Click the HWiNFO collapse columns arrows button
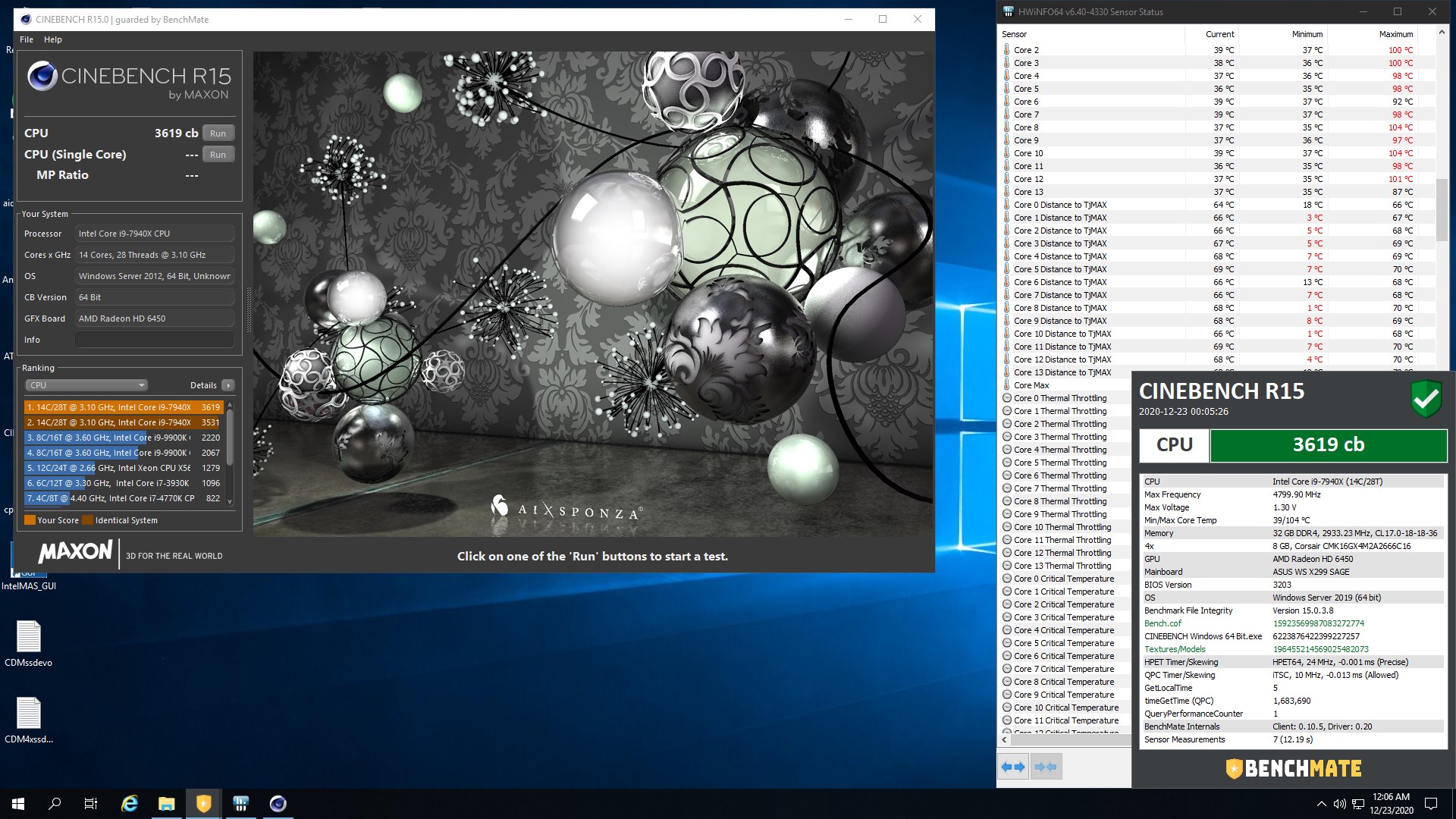Screen dimensions: 1456x819 point(1046,767)
